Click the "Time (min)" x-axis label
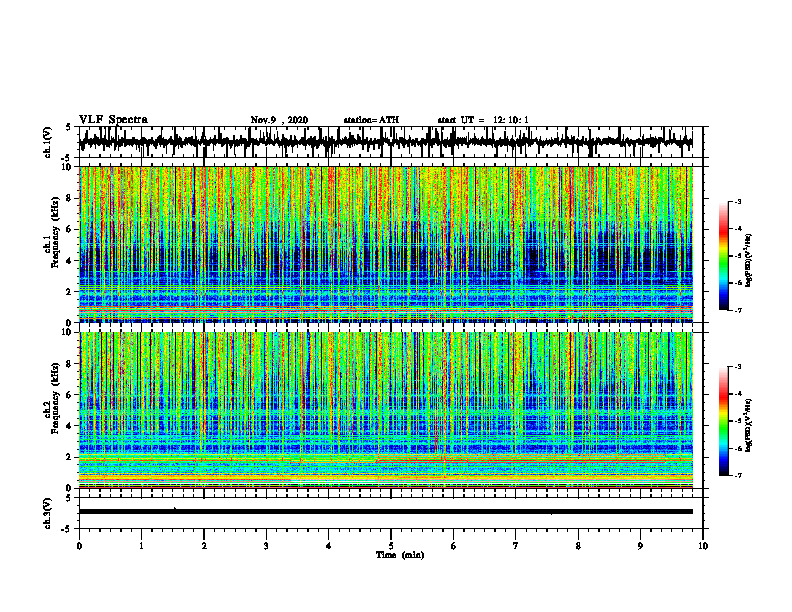Image resolution: width=792 pixels, height=612 pixels. (400, 555)
